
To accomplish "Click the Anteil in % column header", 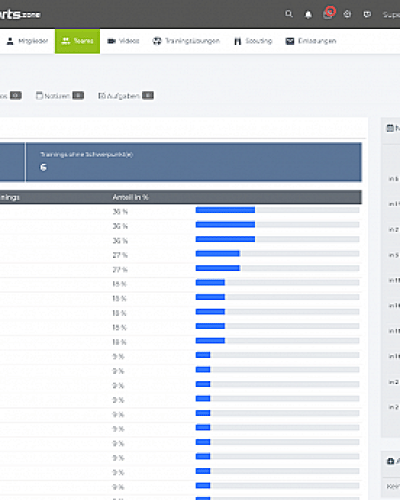I will [131, 197].
